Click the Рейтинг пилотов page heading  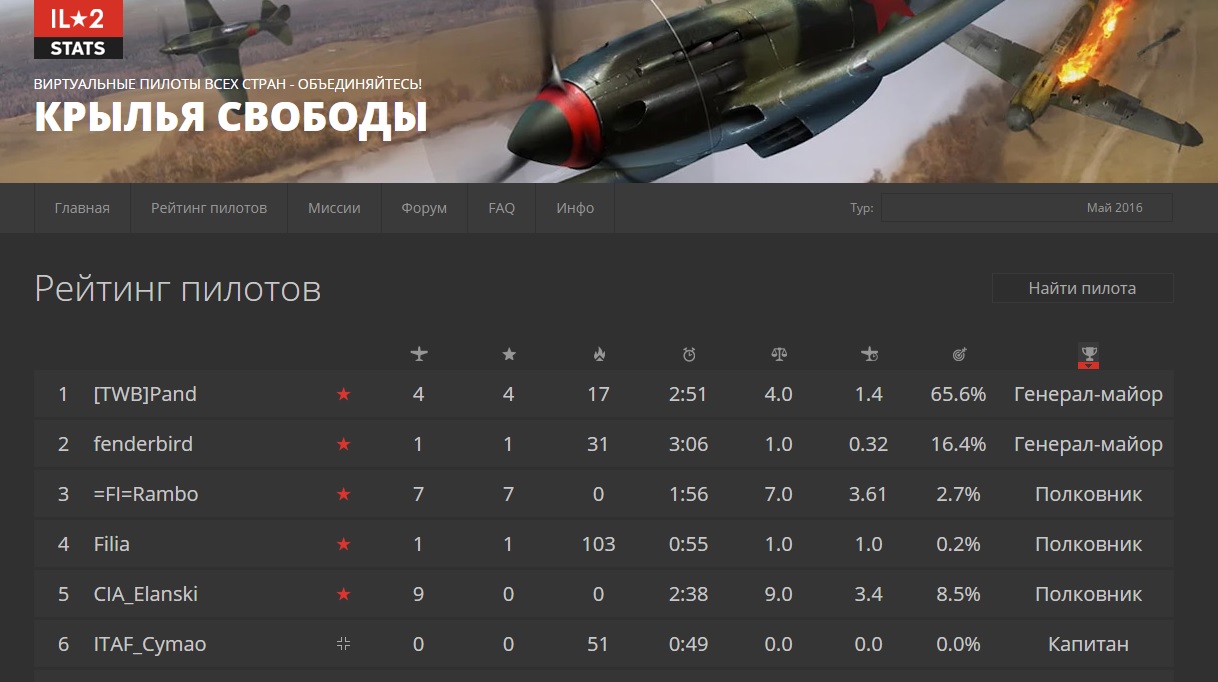coord(178,289)
